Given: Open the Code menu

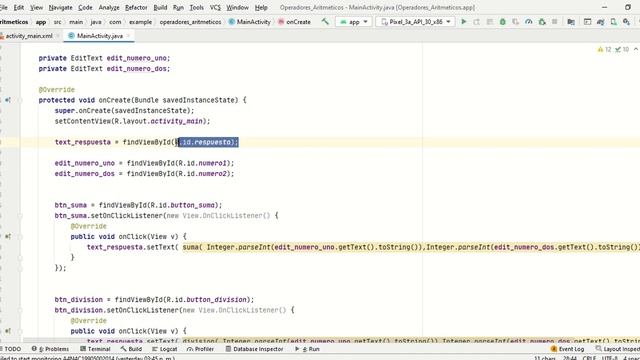Looking at the screenshot, I should (85, 7).
